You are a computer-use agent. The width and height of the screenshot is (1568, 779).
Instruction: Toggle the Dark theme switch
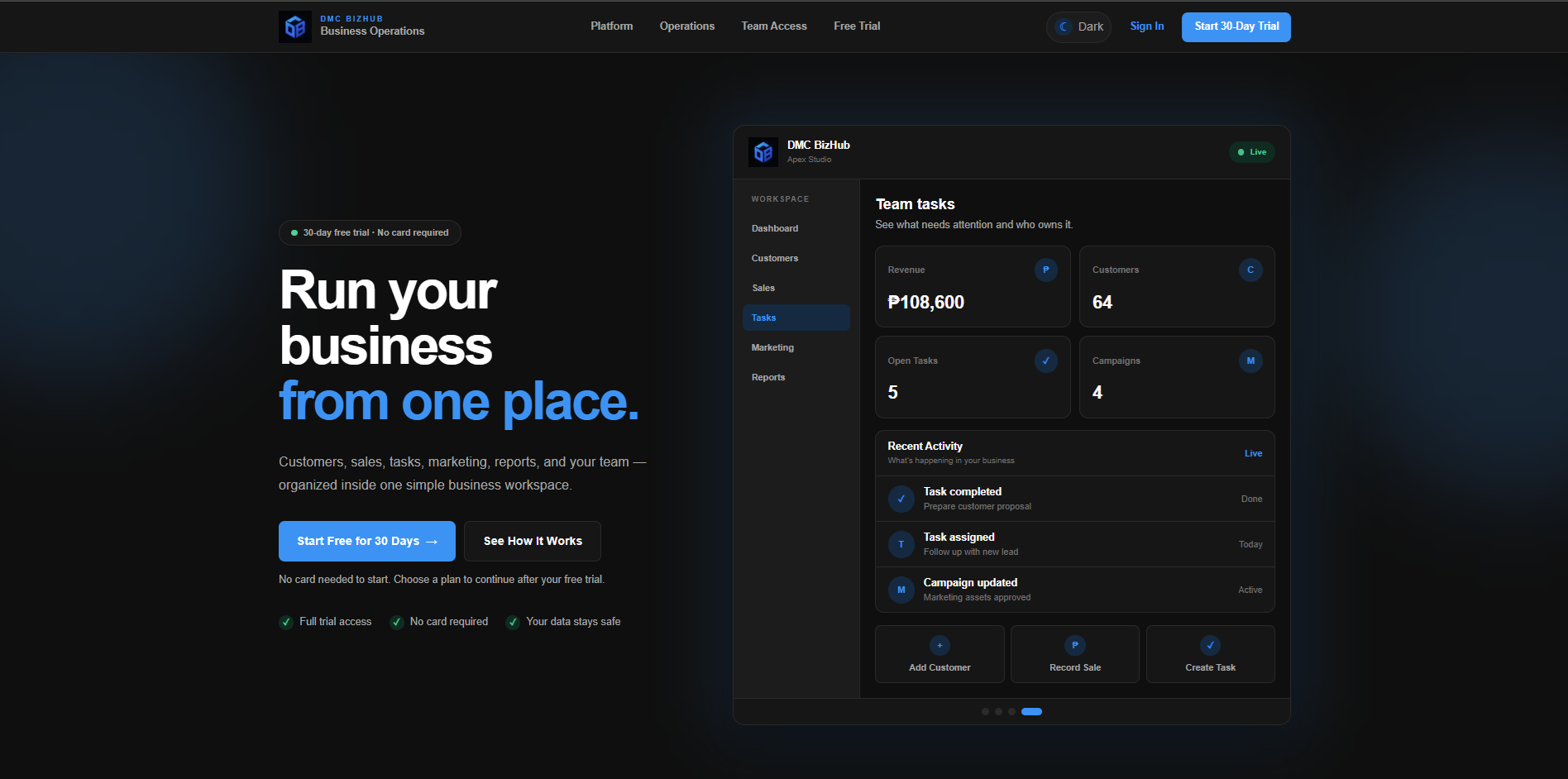pyautogui.click(x=1078, y=26)
